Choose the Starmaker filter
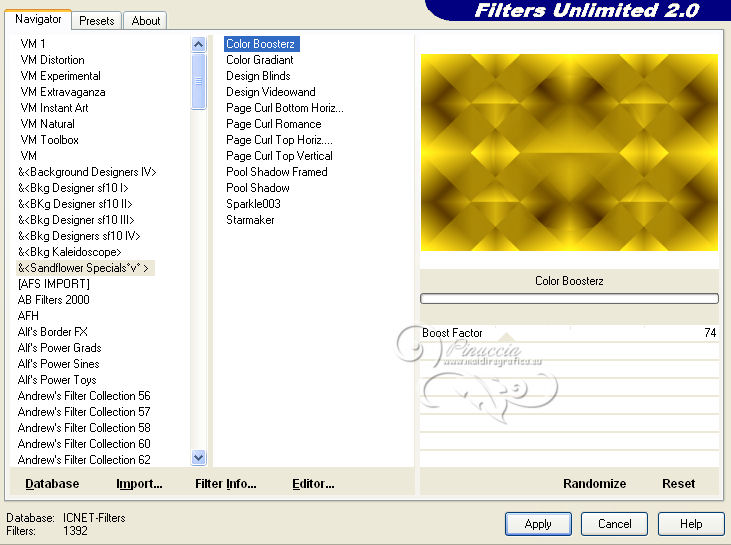731x545 pixels. [250, 220]
